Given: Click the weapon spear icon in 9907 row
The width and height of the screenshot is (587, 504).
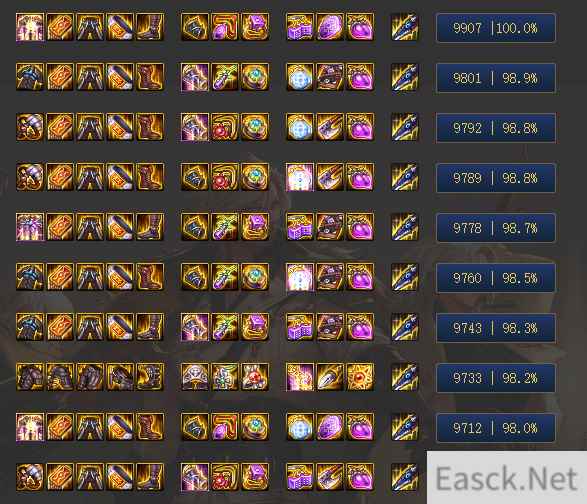Looking at the screenshot, I should click(404, 27).
